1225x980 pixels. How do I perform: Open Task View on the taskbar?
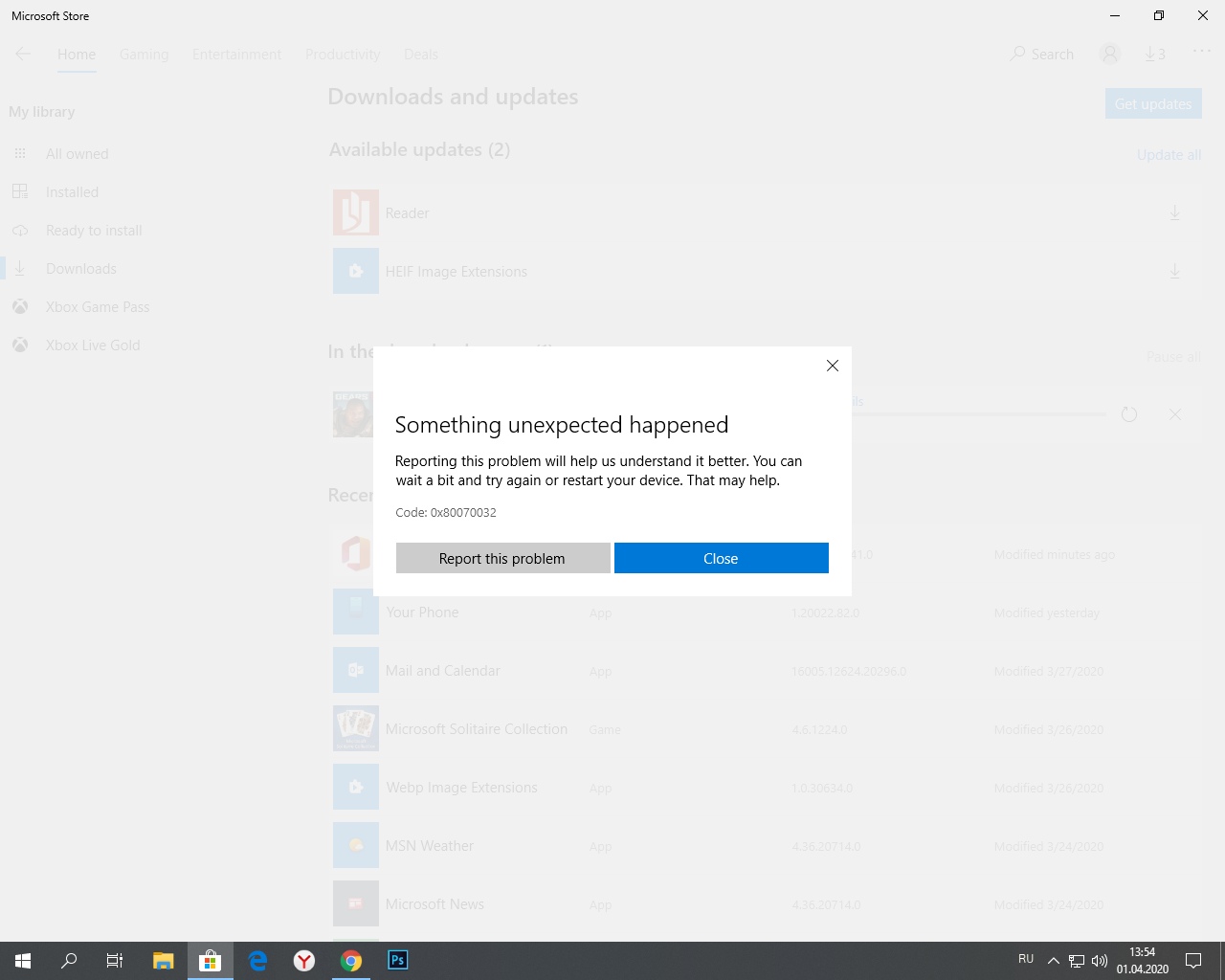[115, 961]
